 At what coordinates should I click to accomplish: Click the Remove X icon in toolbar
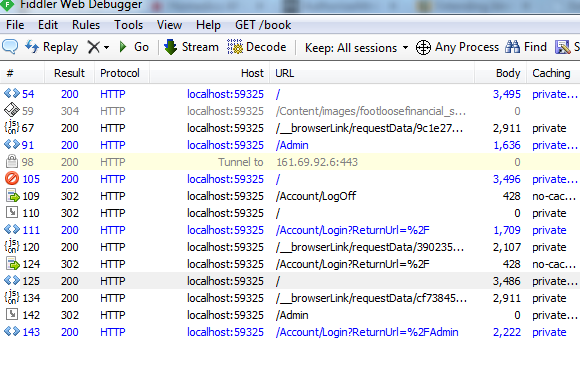coord(94,47)
